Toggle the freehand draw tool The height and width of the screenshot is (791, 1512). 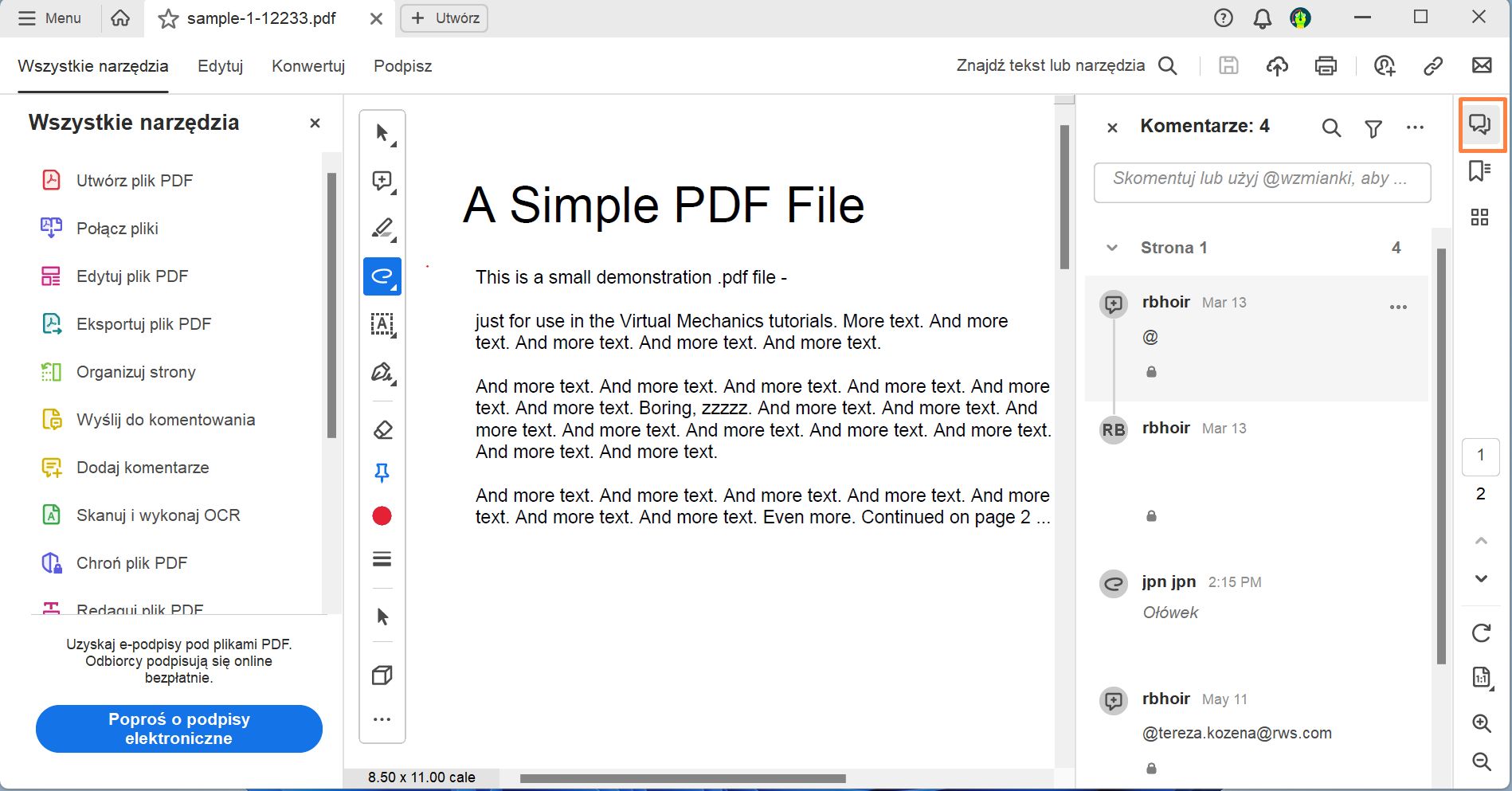382,276
